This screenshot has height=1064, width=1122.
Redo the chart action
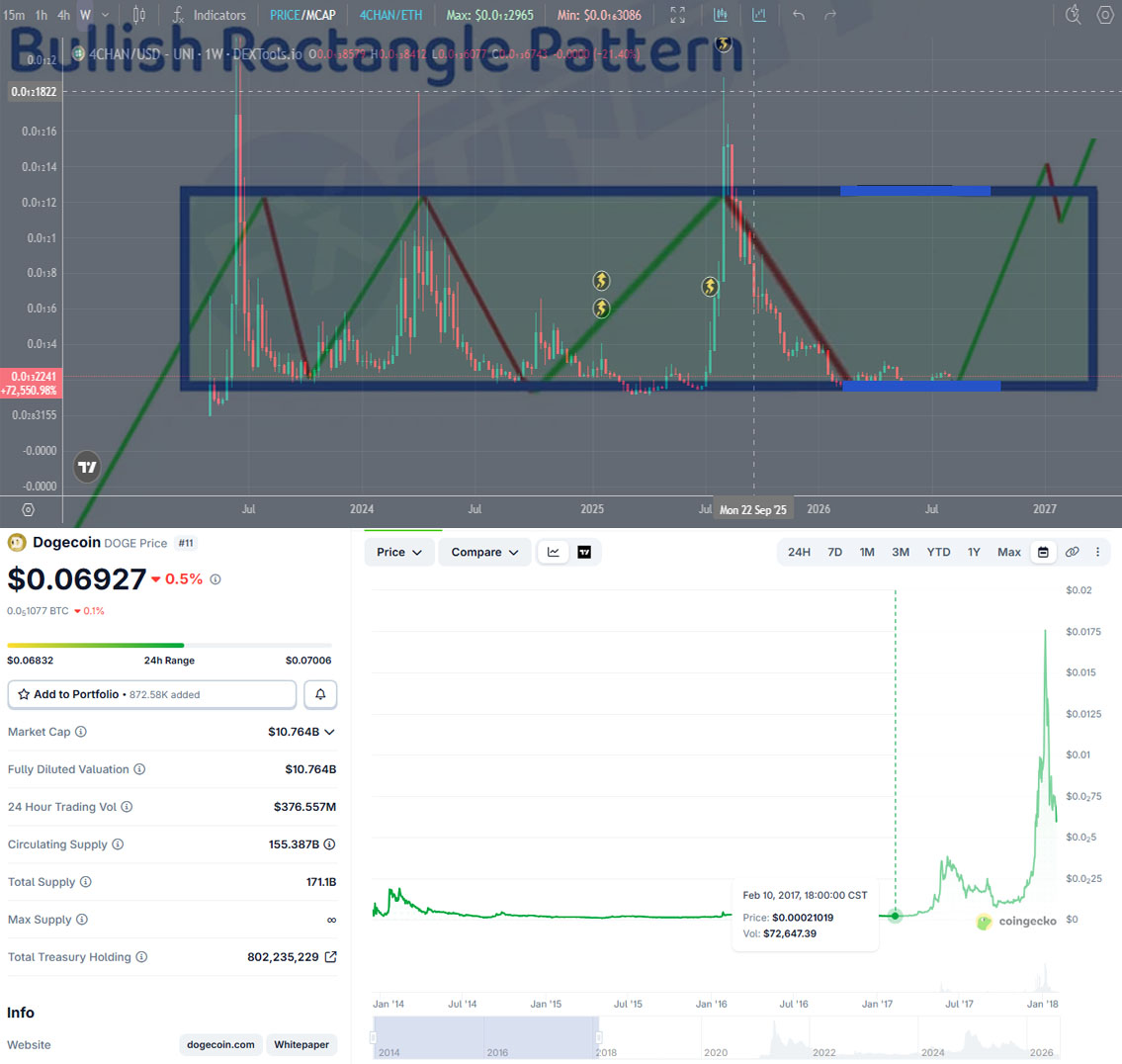830,15
